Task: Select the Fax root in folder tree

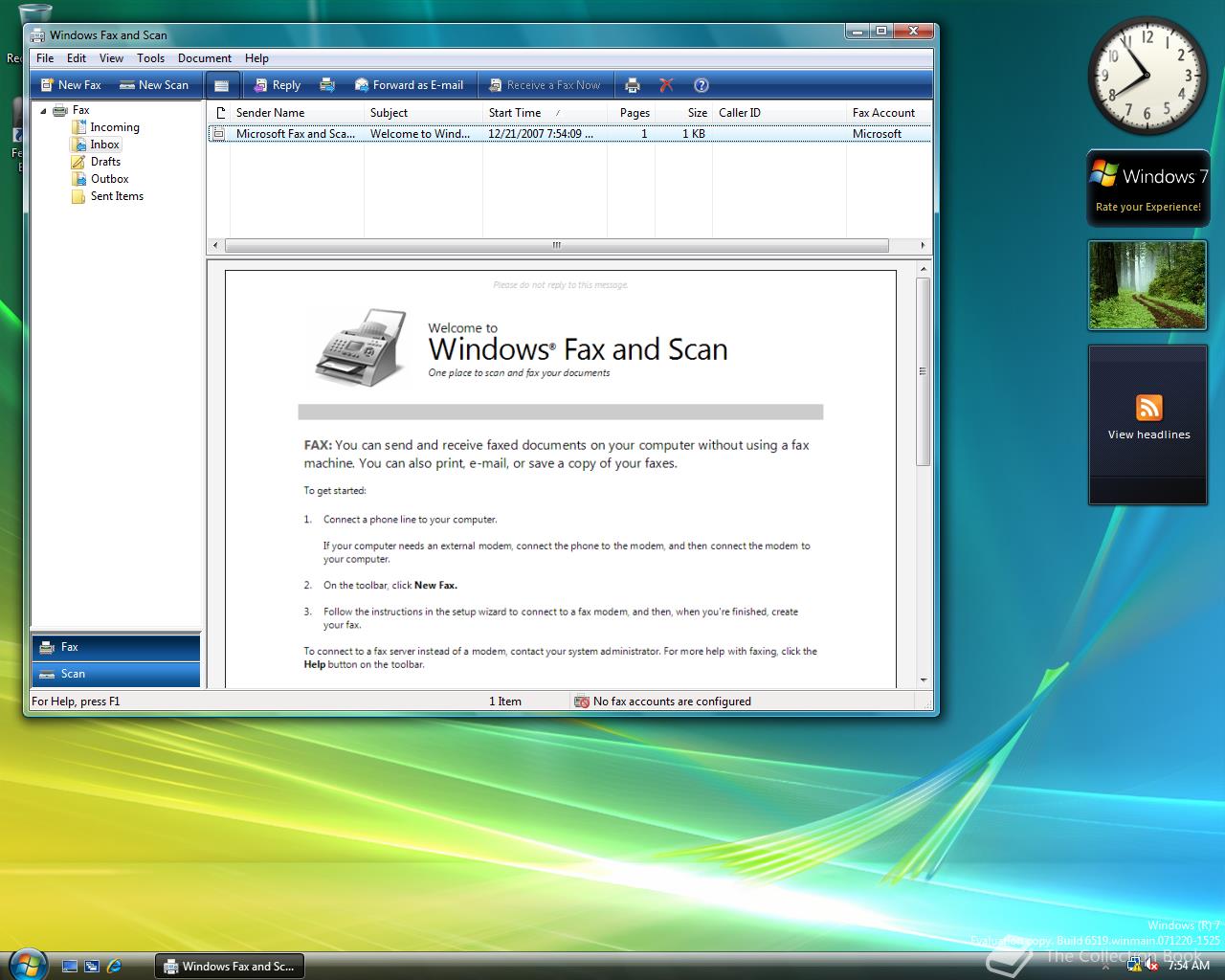Action: coord(72,110)
